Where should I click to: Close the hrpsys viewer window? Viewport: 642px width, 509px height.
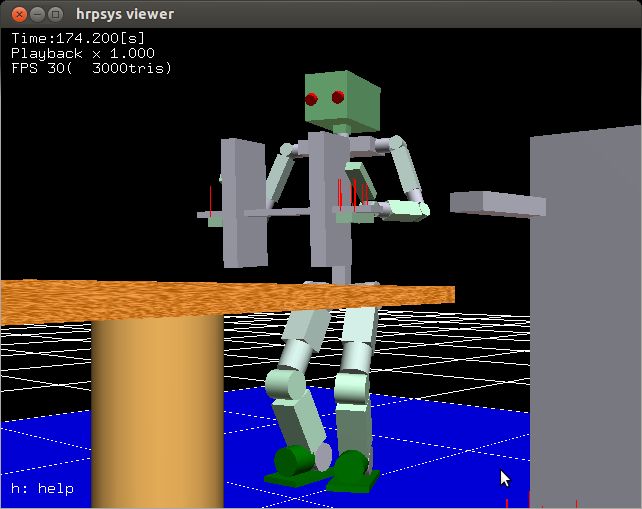tap(16, 14)
